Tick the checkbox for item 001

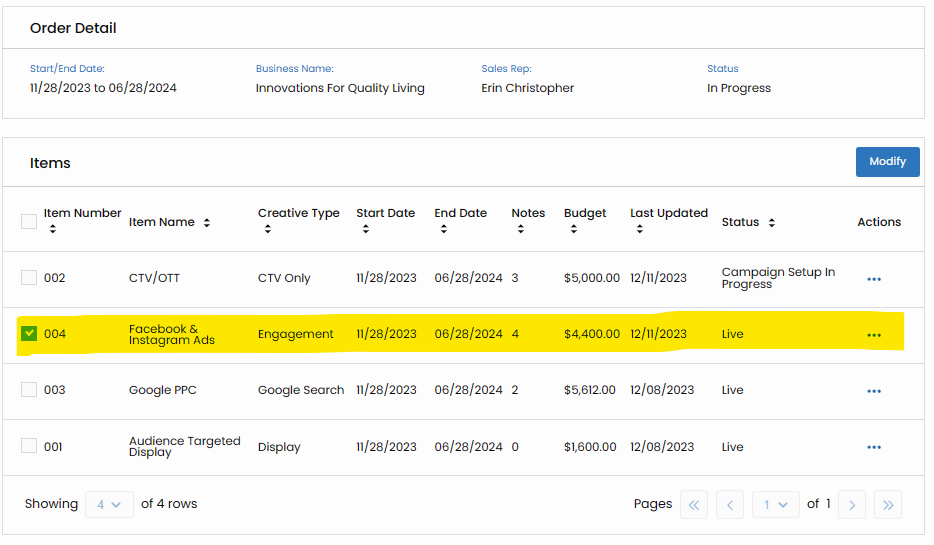tap(29, 446)
